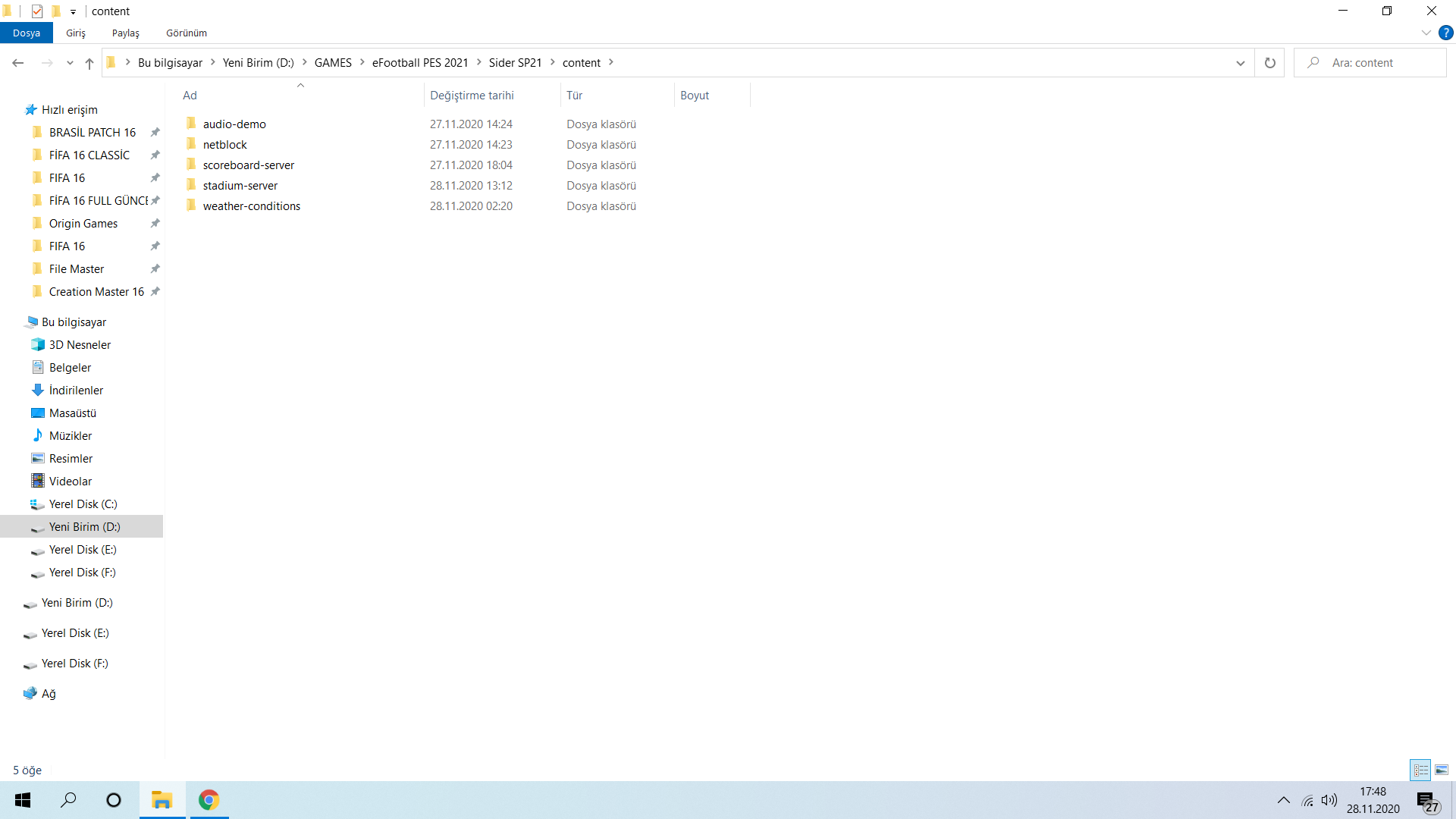Open the help question mark icon
Image resolution: width=1456 pixels, height=819 pixels.
click(1446, 33)
